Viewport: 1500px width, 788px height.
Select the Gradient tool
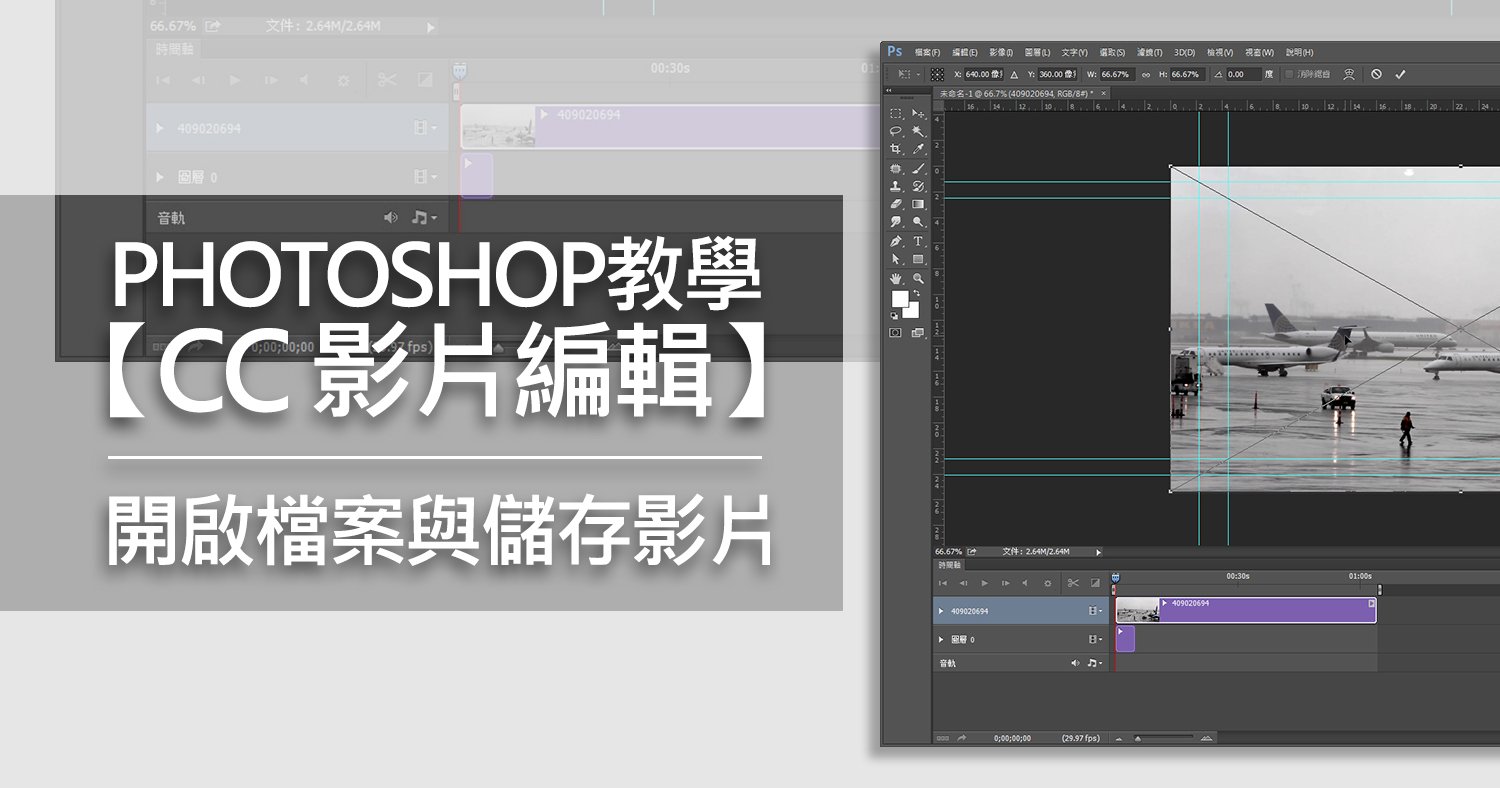click(x=918, y=204)
